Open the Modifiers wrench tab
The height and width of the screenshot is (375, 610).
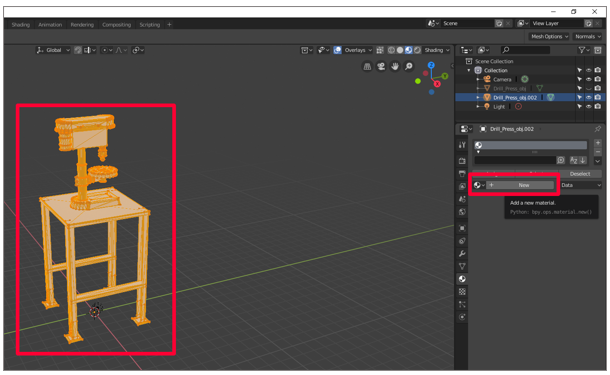(462, 254)
